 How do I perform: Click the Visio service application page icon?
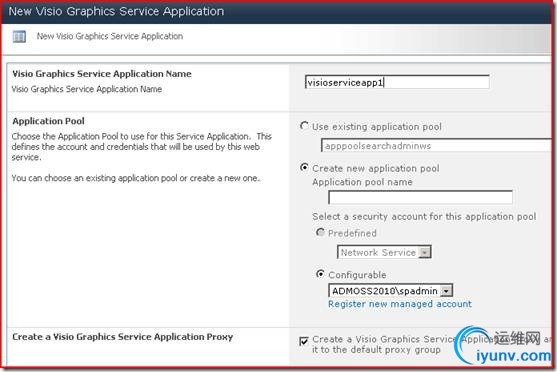(19, 36)
